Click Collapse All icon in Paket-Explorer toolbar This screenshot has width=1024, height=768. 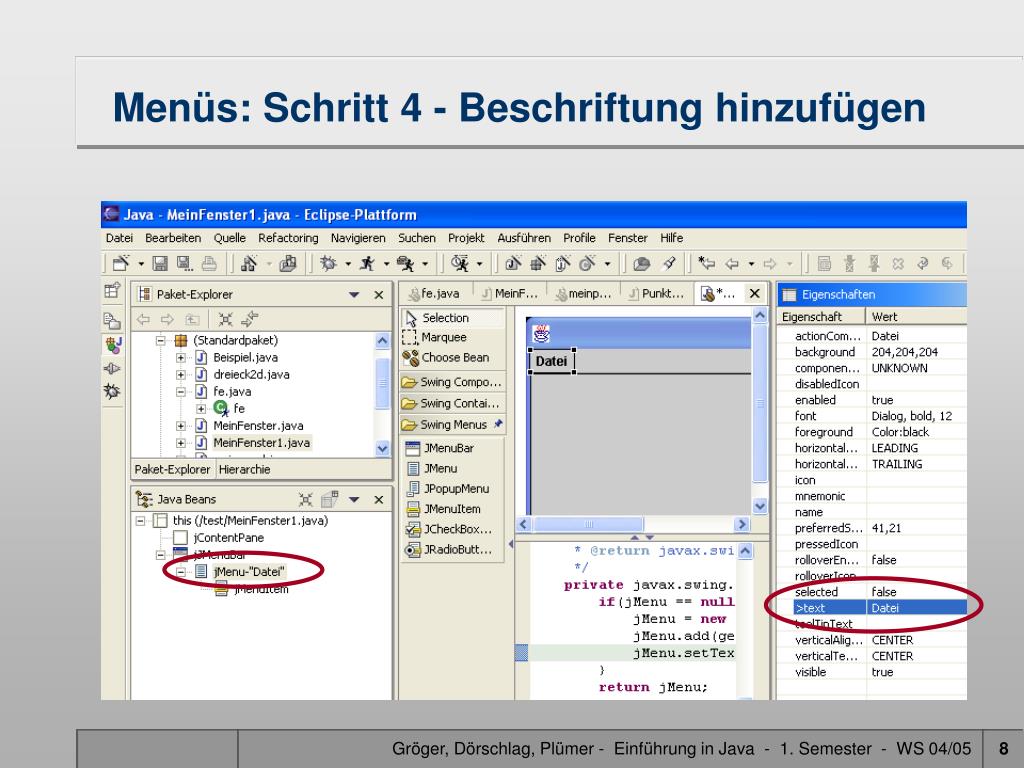(x=225, y=319)
